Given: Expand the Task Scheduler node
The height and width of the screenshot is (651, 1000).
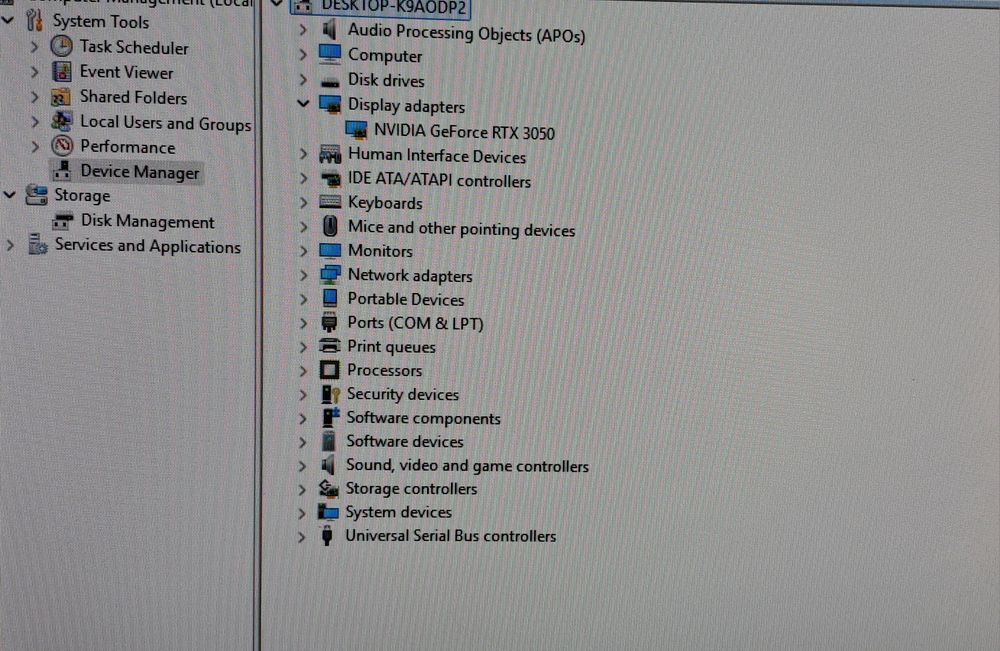Looking at the screenshot, I should point(35,47).
